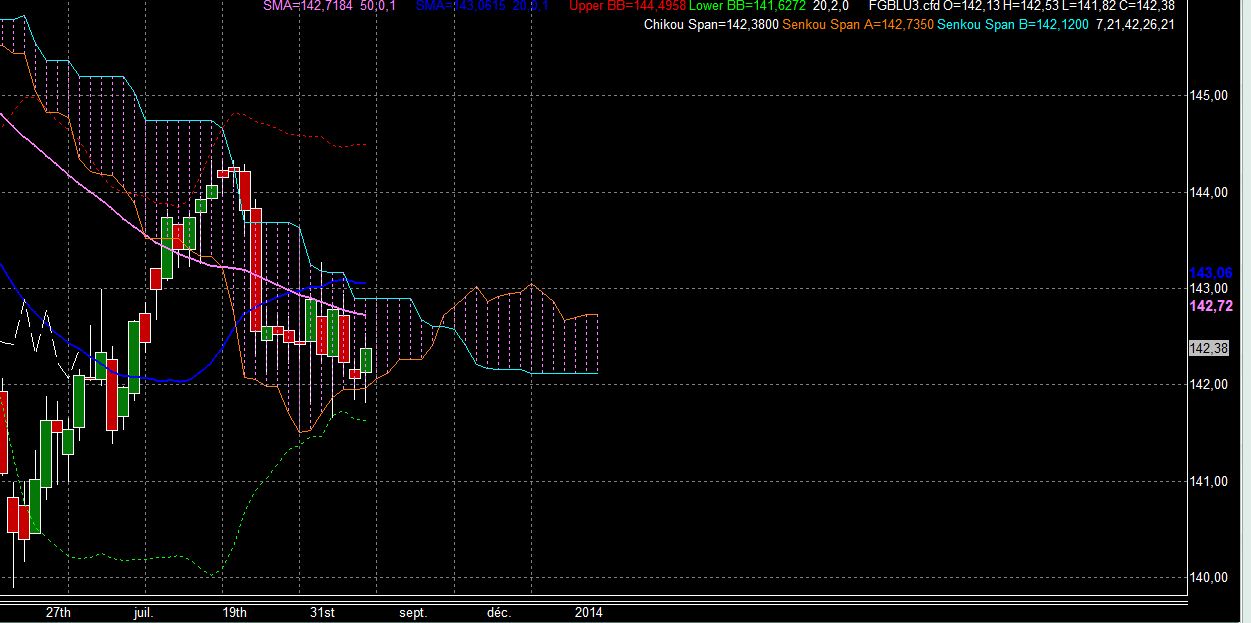Image resolution: width=1251 pixels, height=623 pixels.
Task: Select the Chikou Span=142,3800 label
Action: tap(712, 24)
